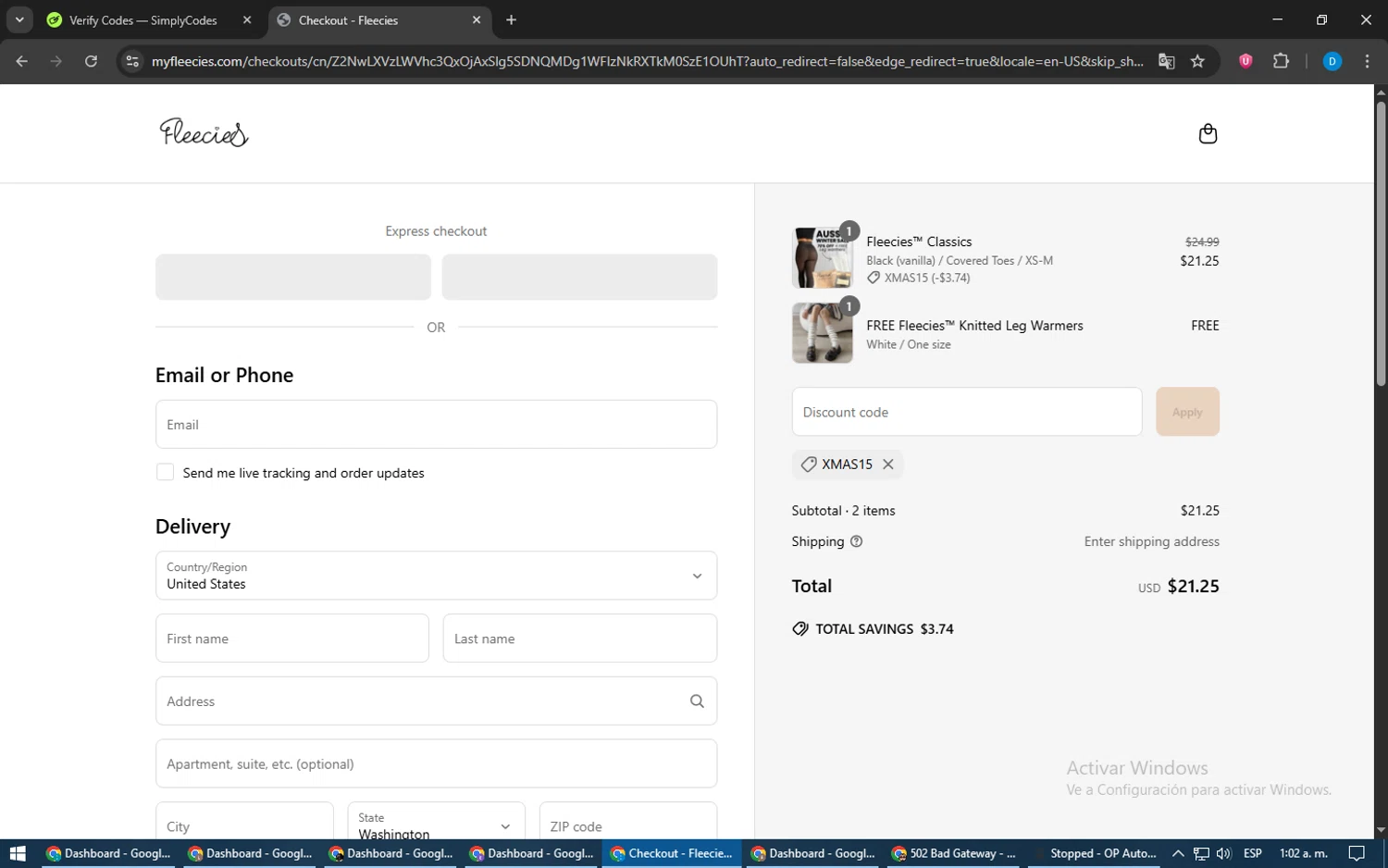Close the Checkout - Fleecies tab
Viewport: 1388px width, 868px height.
(x=477, y=19)
